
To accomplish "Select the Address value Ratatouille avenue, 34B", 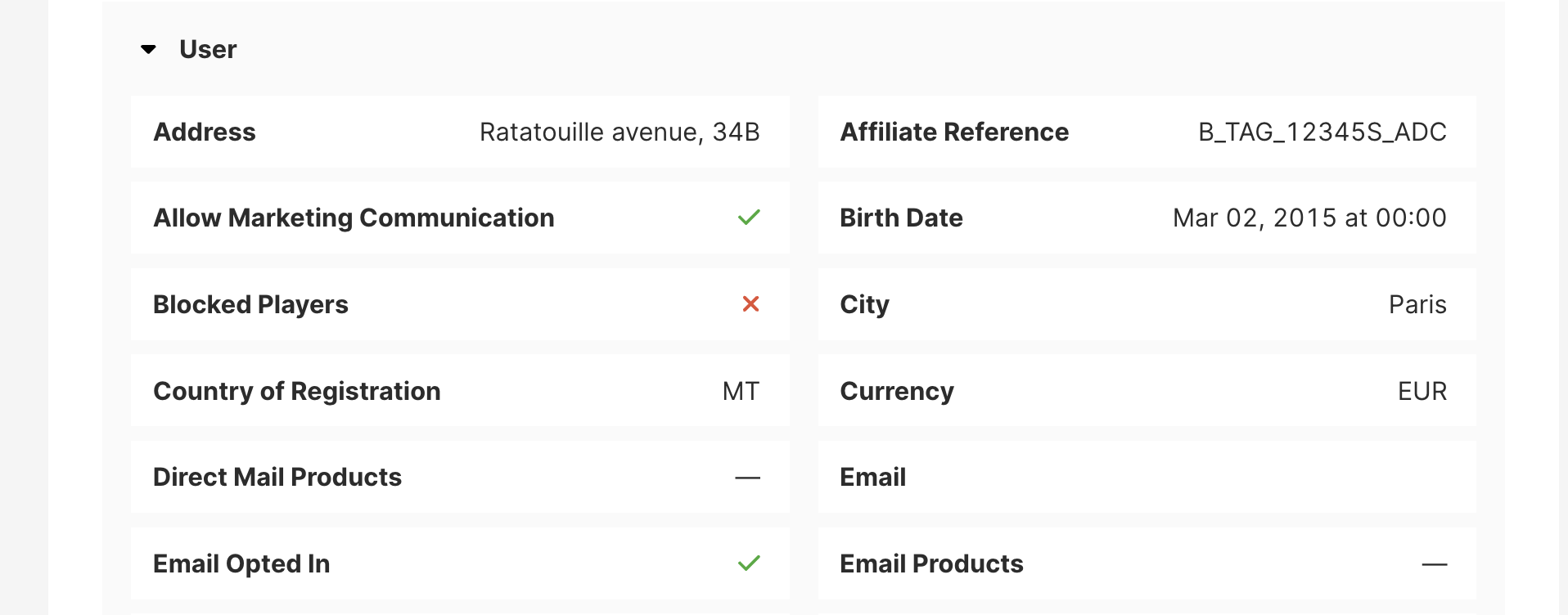I will [x=620, y=132].
